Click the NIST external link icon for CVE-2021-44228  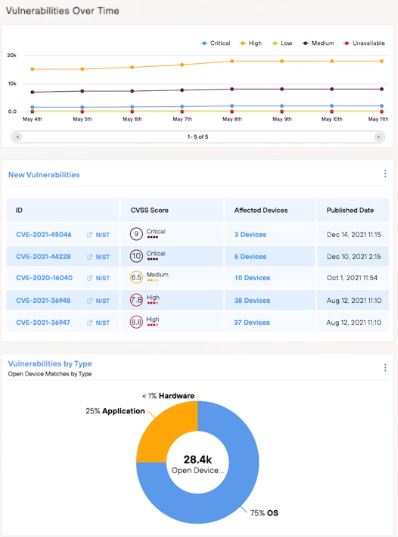tap(90, 257)
